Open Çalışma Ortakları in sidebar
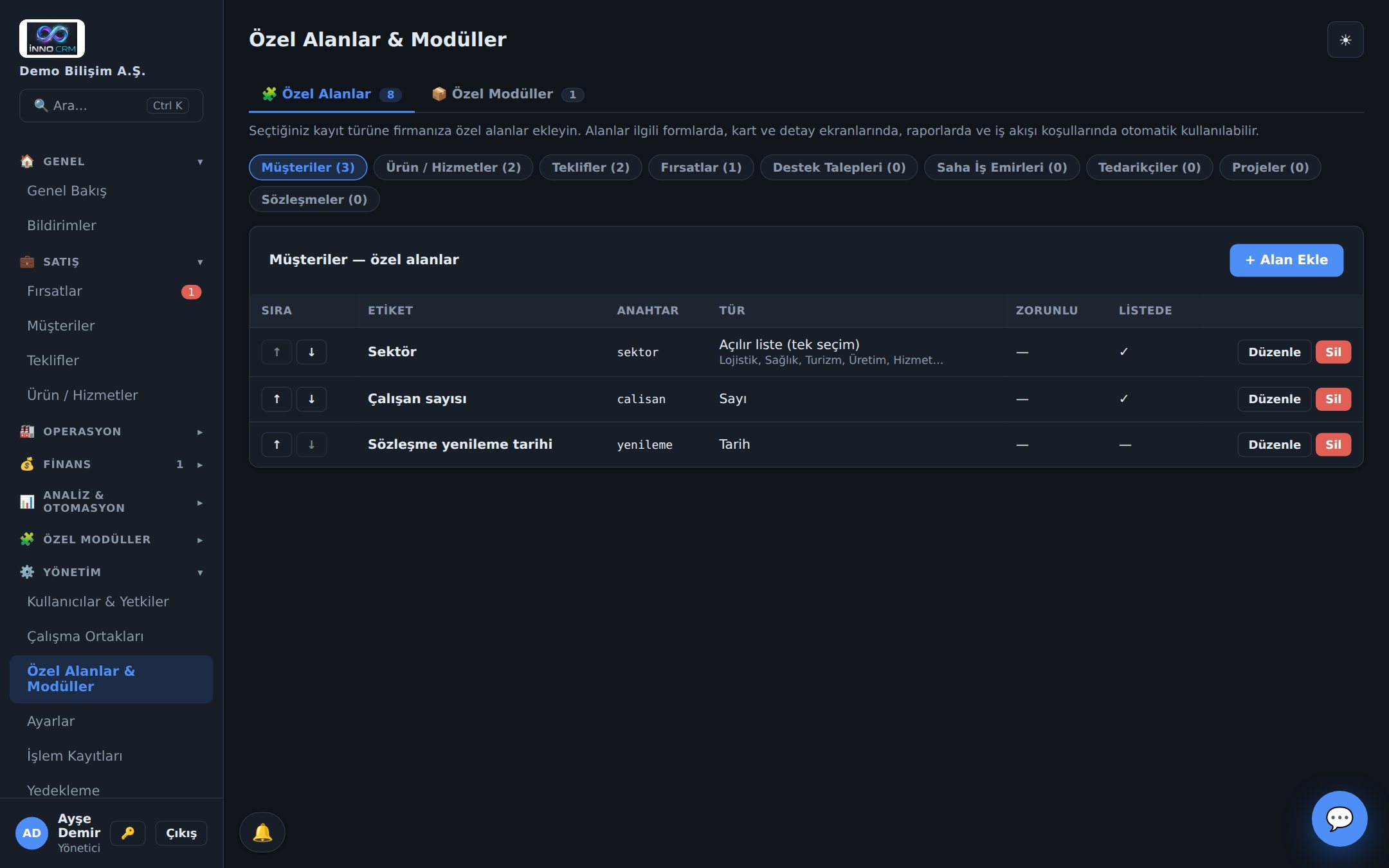Image resolution: width=1389 pixels, height=868 pixels. pos(111,637)
